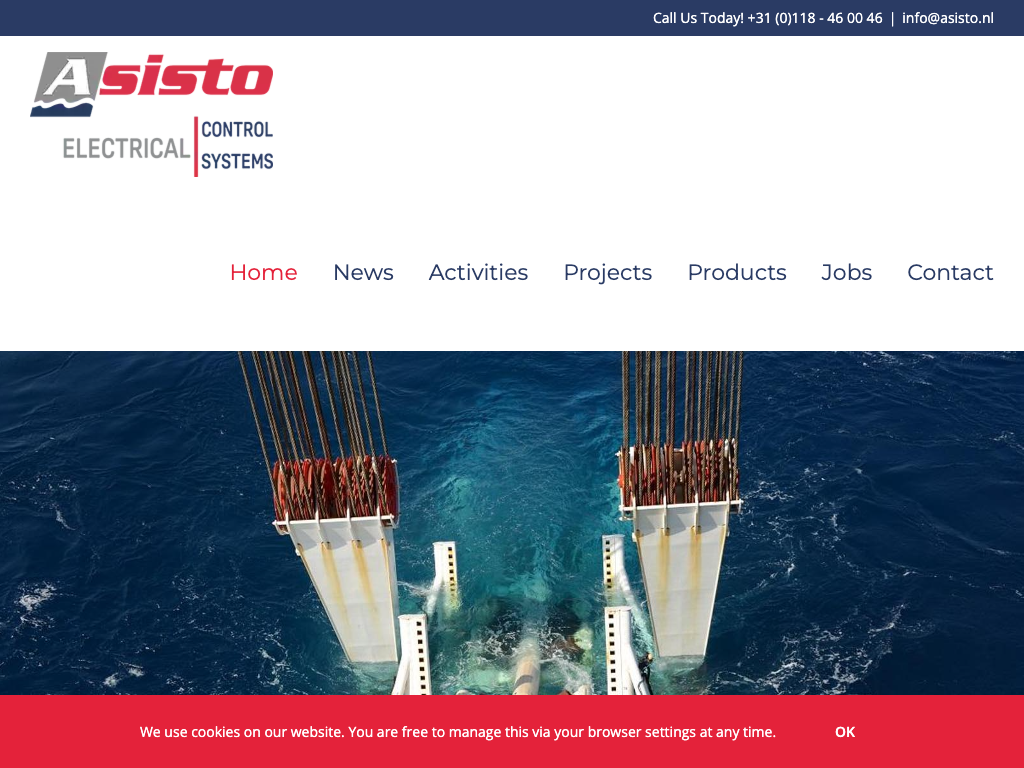Click the +31 (0)118 phone number
The image size is (1024, 768).
814,18
